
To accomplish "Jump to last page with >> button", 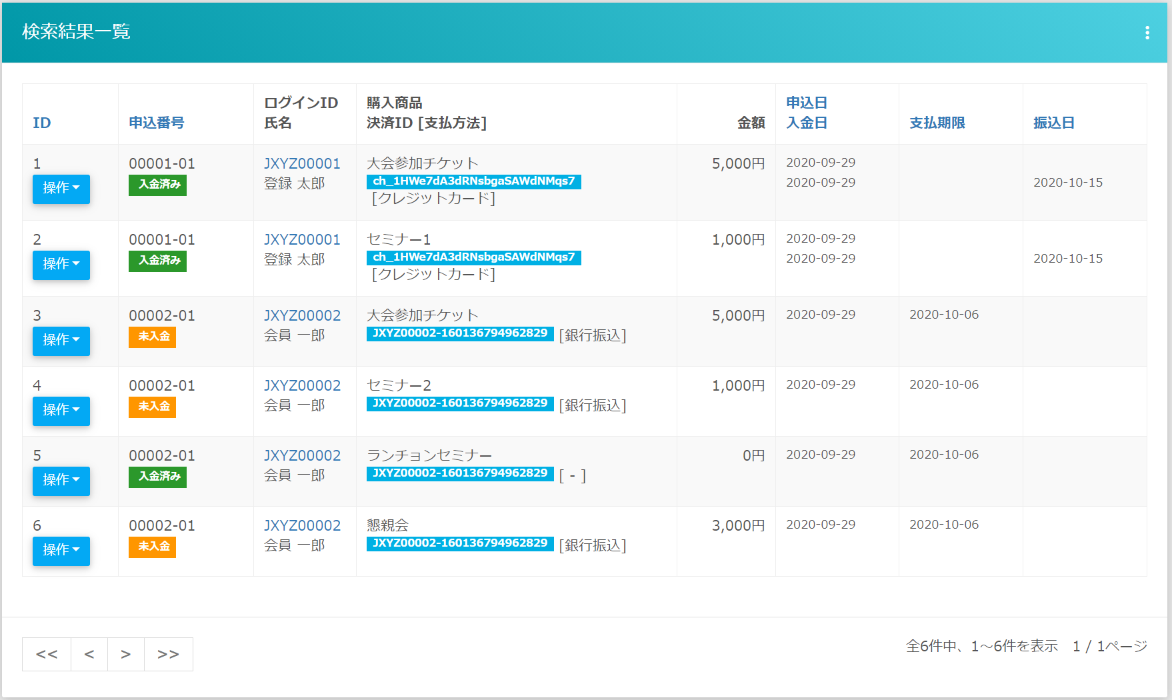I will coord(168,654).
